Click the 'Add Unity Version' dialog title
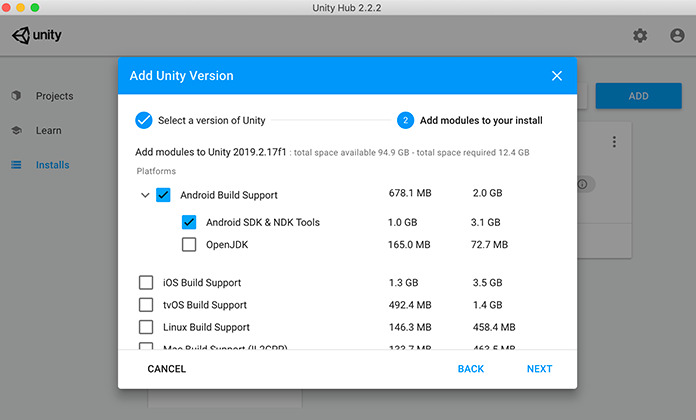The width and height of the screenshot is (696, 420). pyautogui.click(x=182, y=76)
